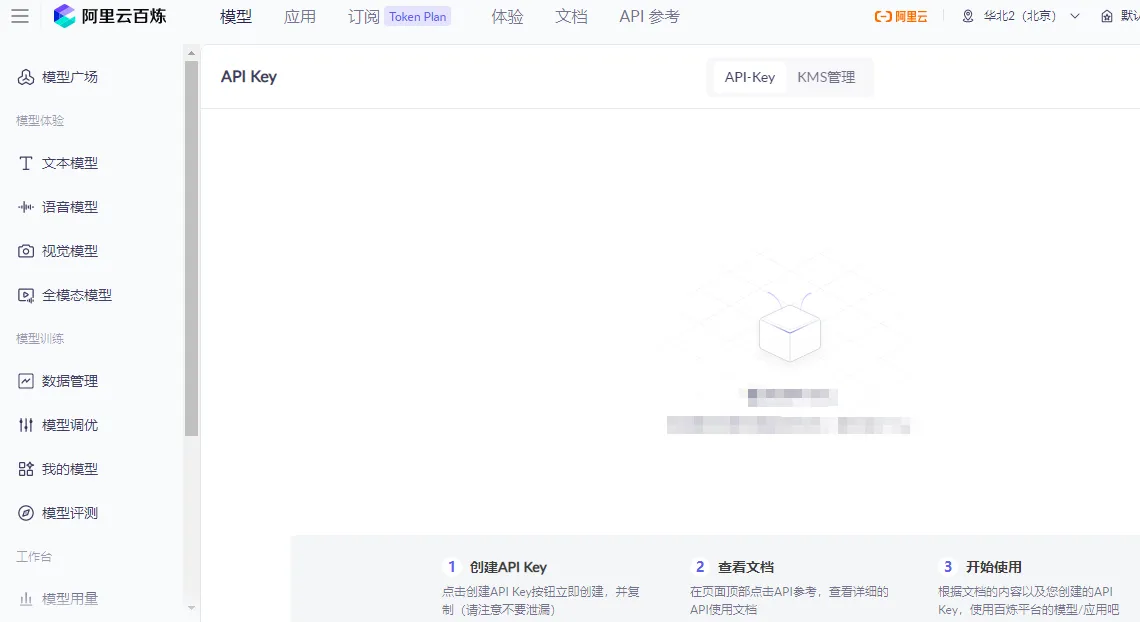Open the 模型 top menu

click(236, 16)
